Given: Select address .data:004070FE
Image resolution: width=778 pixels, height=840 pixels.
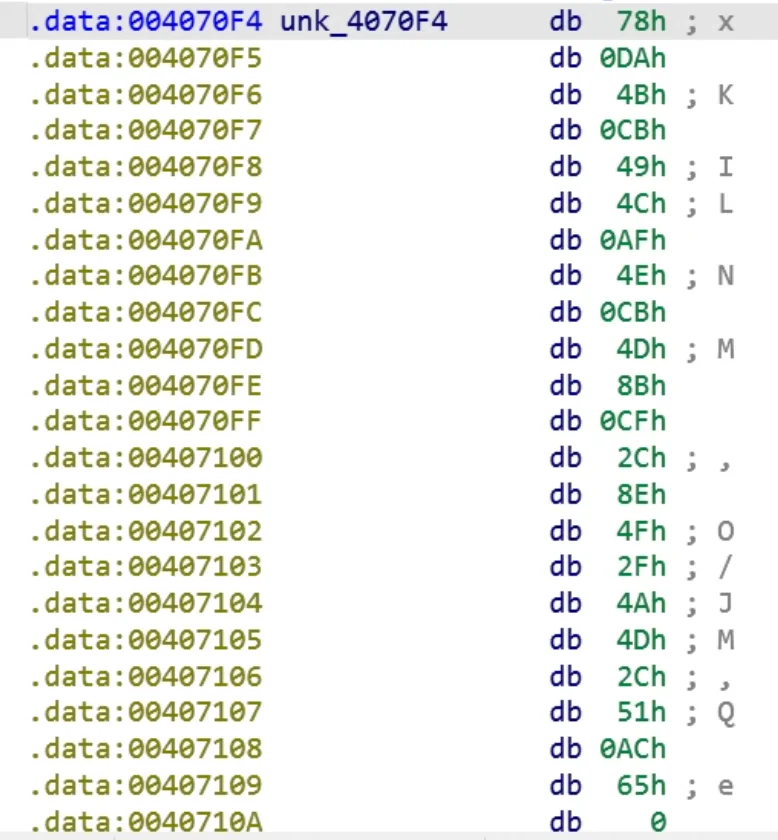Looking at the screenshot, I should pos(146,385).
